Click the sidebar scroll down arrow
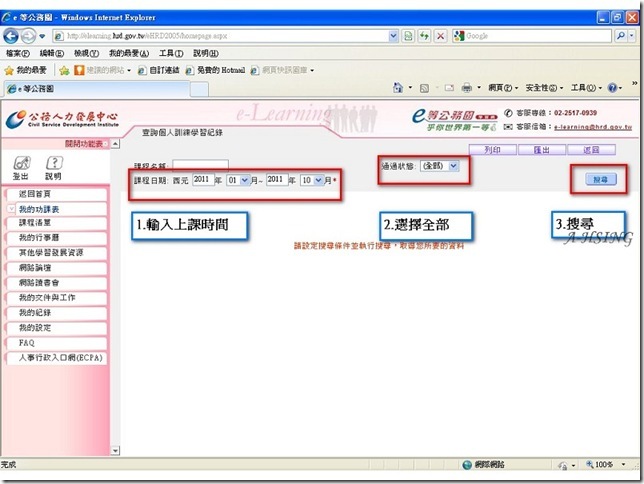The height and width of the screenshot is (484, 644). (x=115, y=451)
